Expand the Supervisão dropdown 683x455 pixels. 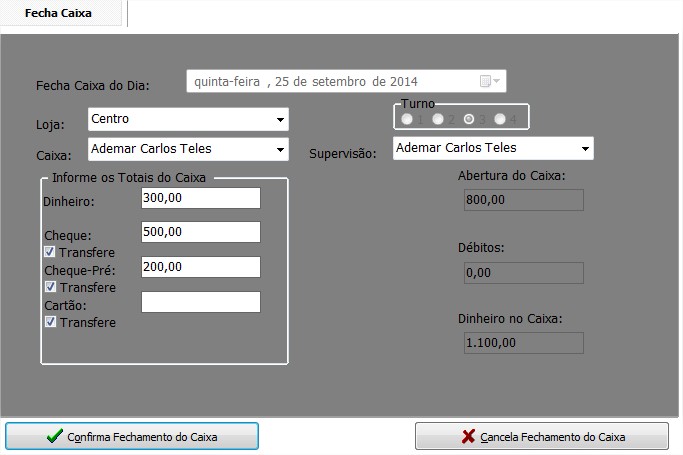click(585, 148)
